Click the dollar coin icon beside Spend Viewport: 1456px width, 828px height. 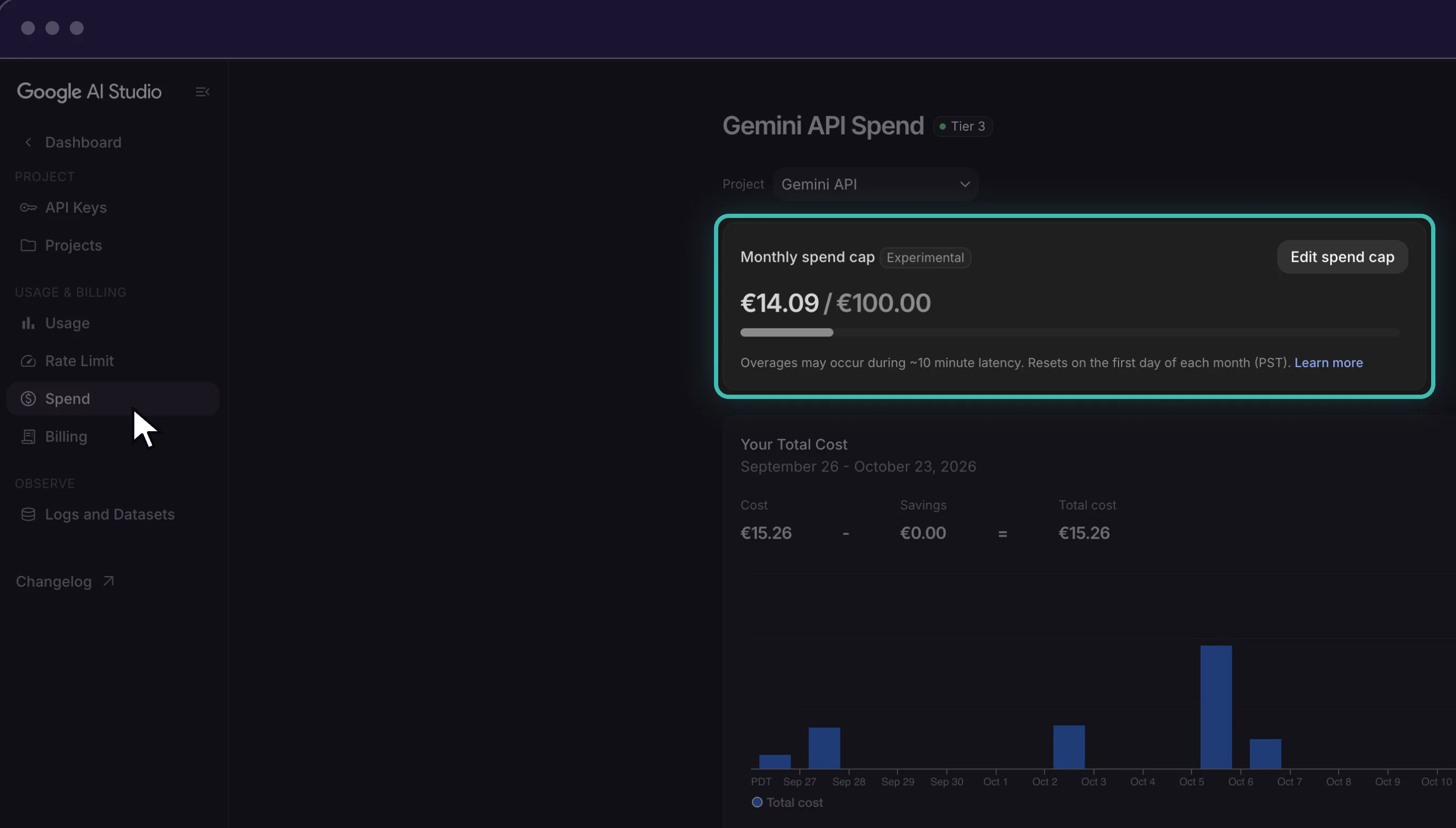28,398
